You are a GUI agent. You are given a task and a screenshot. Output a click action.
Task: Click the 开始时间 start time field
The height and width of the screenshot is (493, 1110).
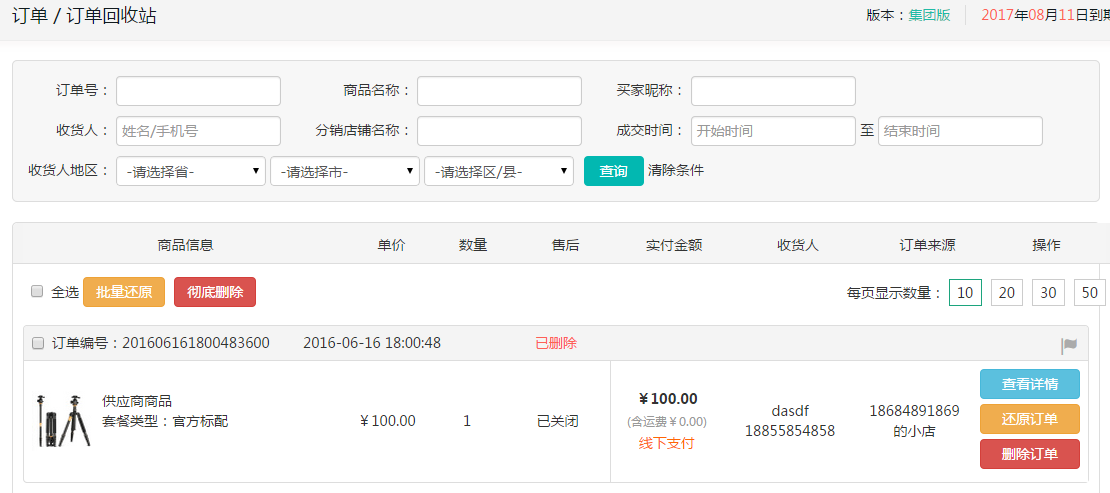point(773,131)
